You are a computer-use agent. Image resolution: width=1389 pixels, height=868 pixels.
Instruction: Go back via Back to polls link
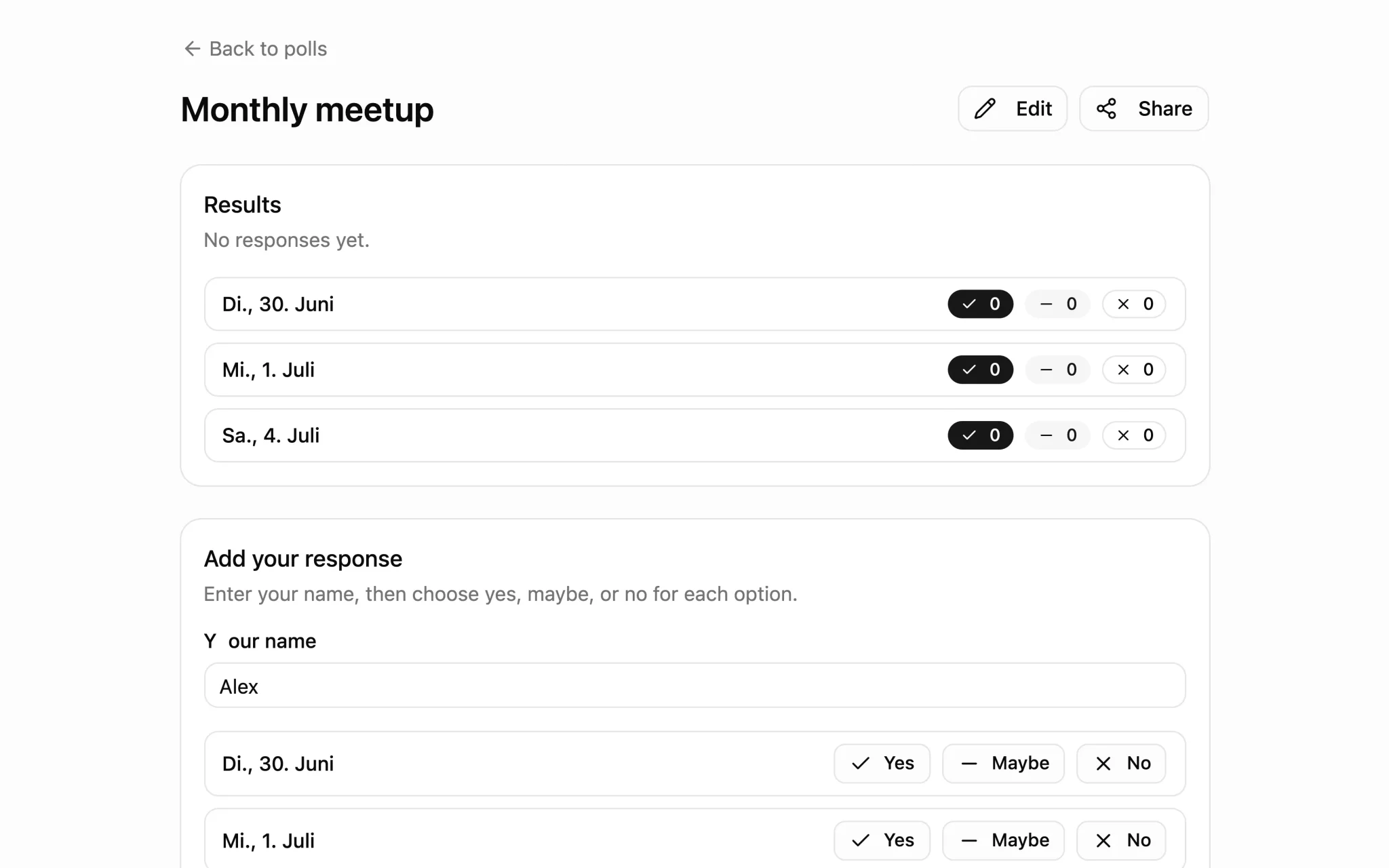[256, 49]
